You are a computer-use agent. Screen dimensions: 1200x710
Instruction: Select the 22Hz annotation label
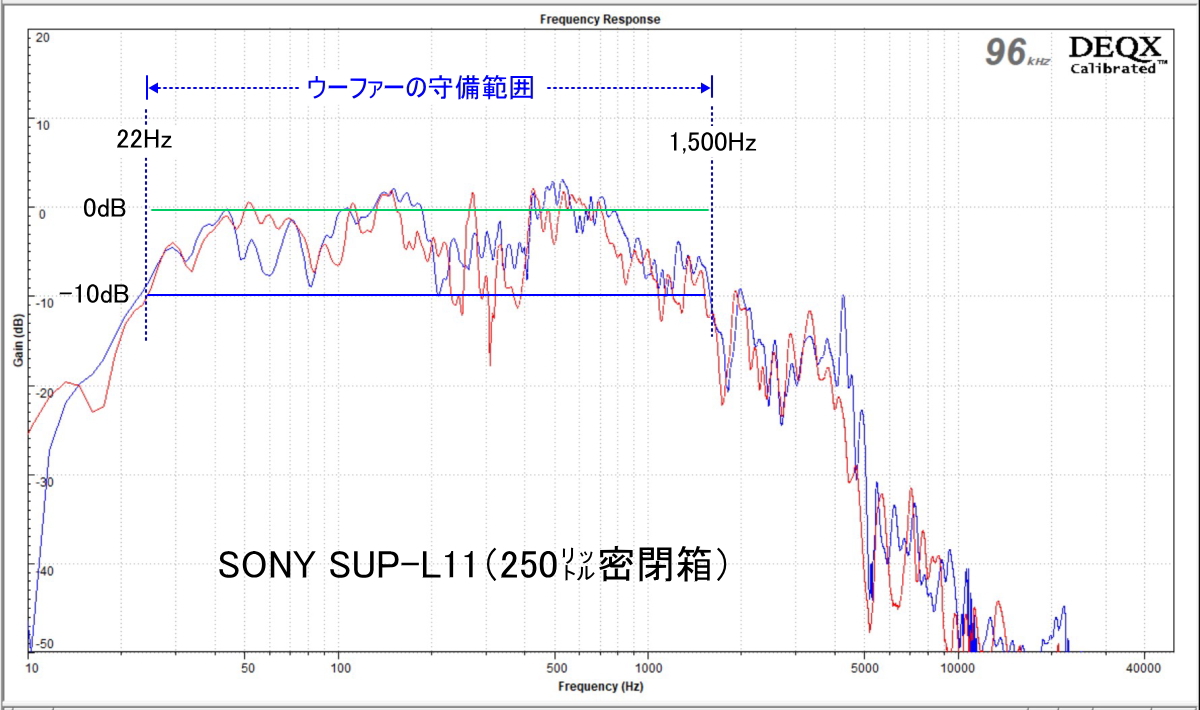click(x=144, y=140)
